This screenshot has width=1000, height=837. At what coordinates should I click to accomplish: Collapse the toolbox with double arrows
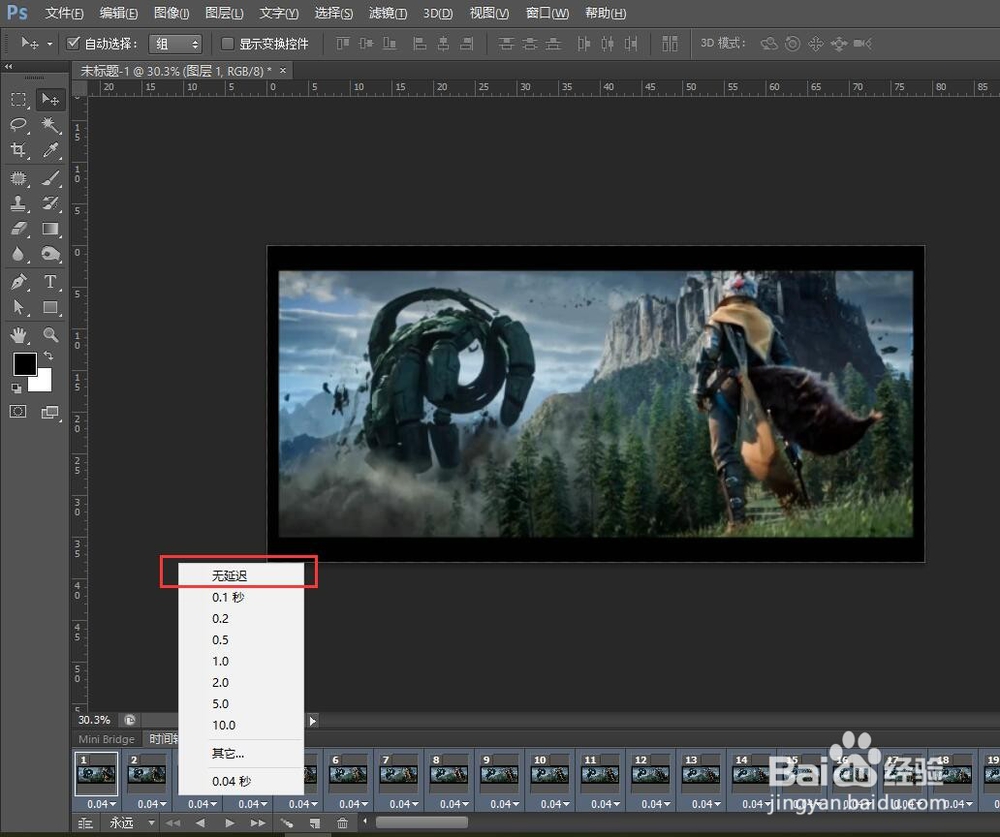tap(8, 66)
